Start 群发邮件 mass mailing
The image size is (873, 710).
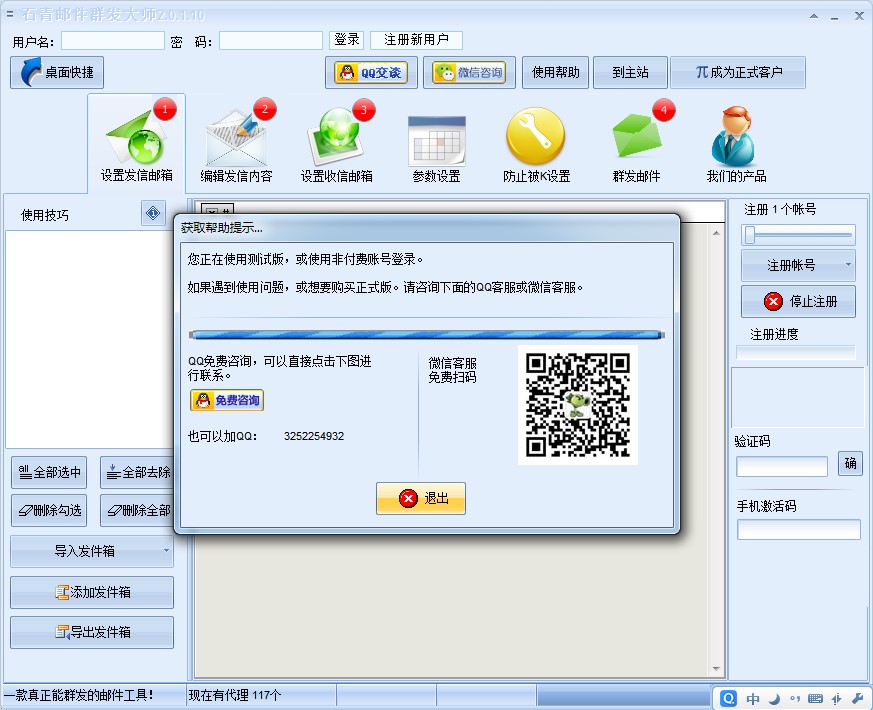(637, 143)
